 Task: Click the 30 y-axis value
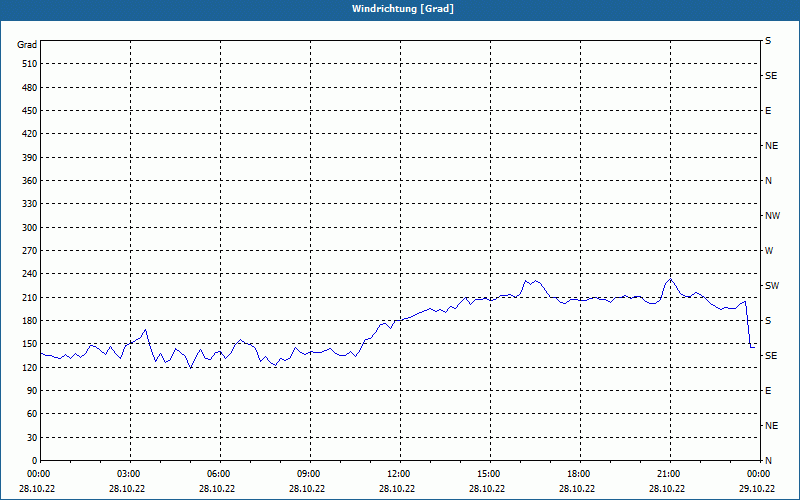32,438
